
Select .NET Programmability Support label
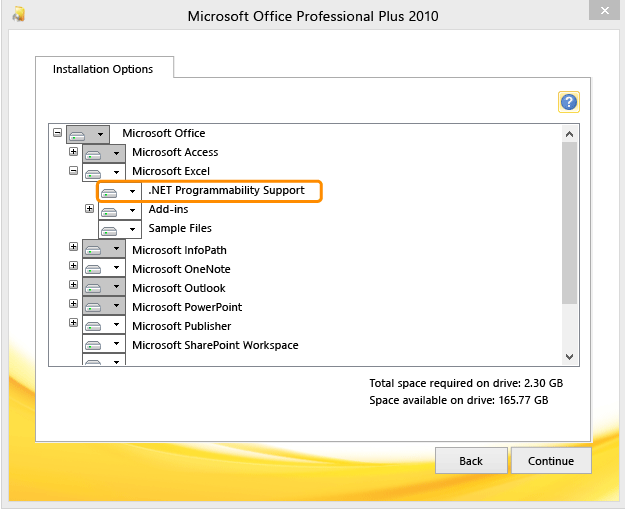tap(226, 191)
